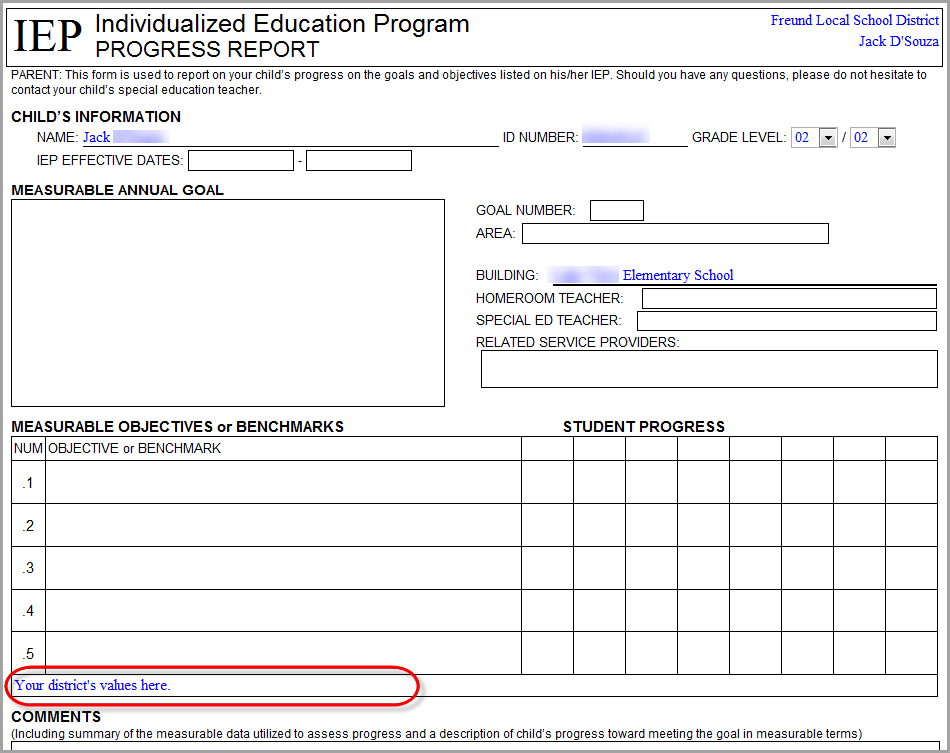950x753 pixels.
Task: Focus the objective text cell for row .4
Action: pyautogui.click(x=283, y=610)
